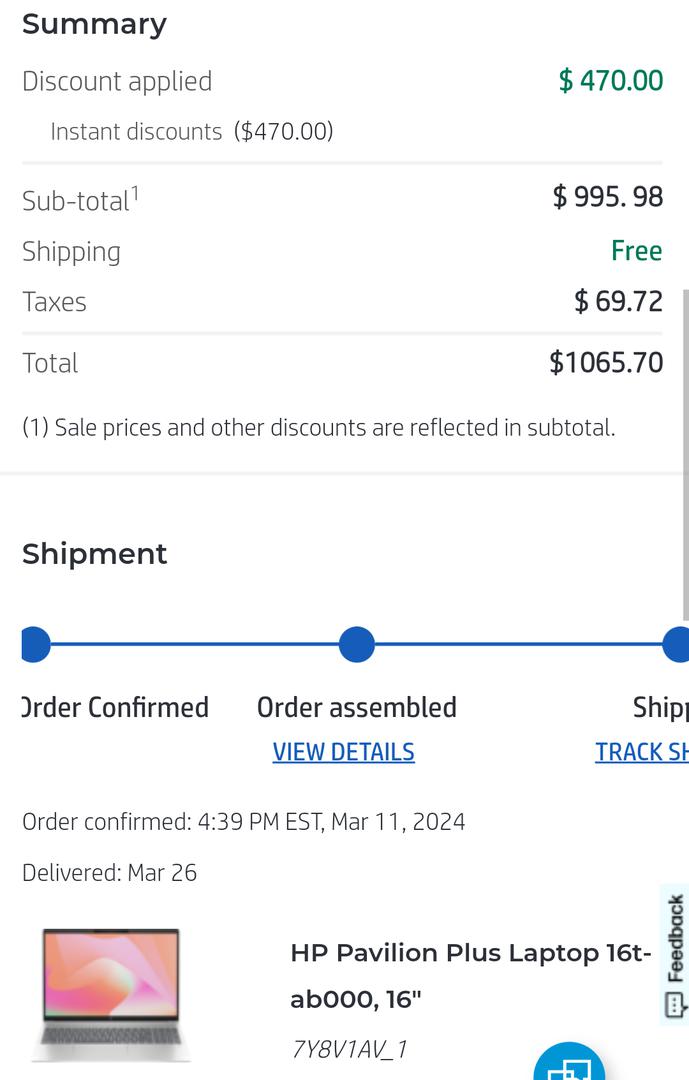689x1080 pixels.
Task: Click the Delivered: Mar 26 text
Action: pyautogui.click(x=109, y=873)
